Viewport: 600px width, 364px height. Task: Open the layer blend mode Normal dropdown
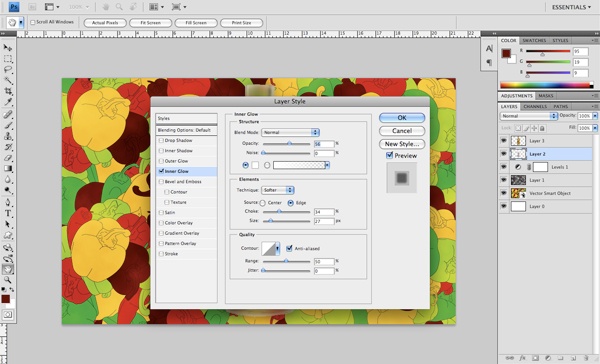click(528, 116)
